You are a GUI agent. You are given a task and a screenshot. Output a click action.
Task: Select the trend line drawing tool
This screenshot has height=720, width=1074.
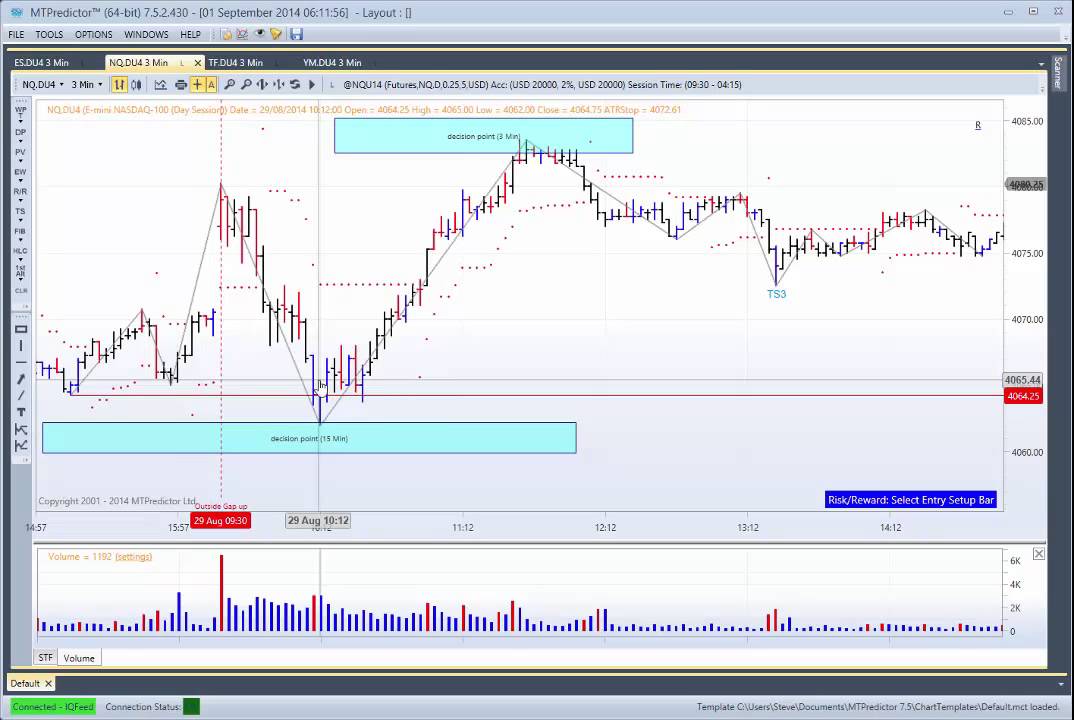[21, 395]
